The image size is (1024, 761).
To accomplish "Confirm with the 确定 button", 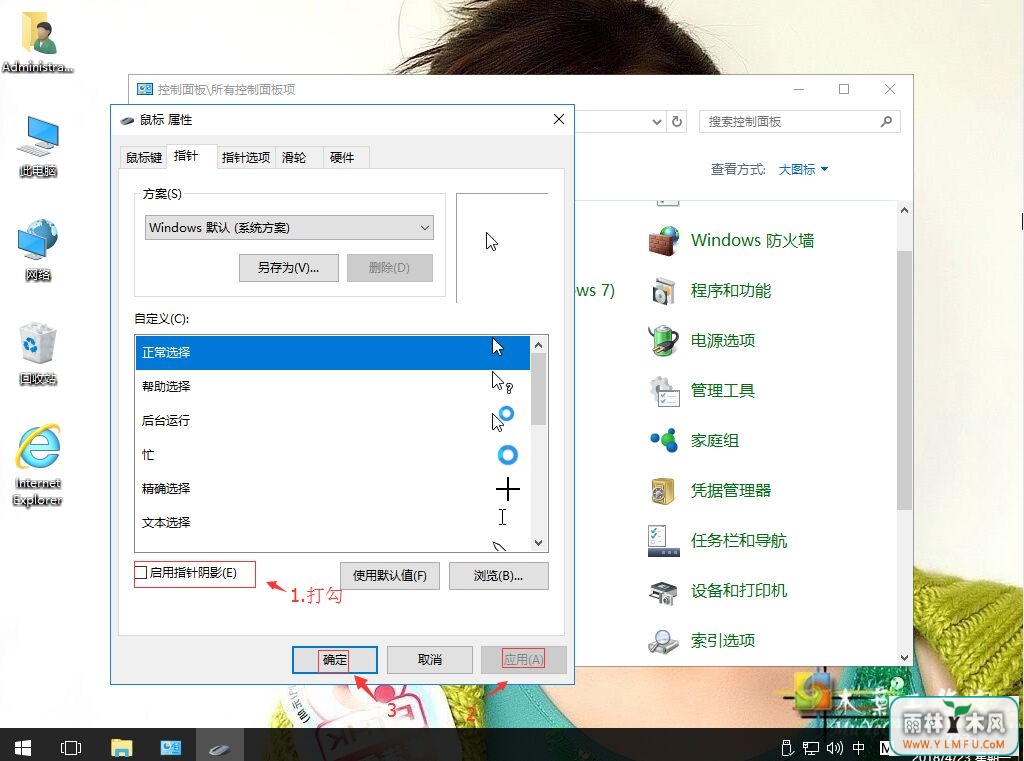I will click(x=334, y=660).
